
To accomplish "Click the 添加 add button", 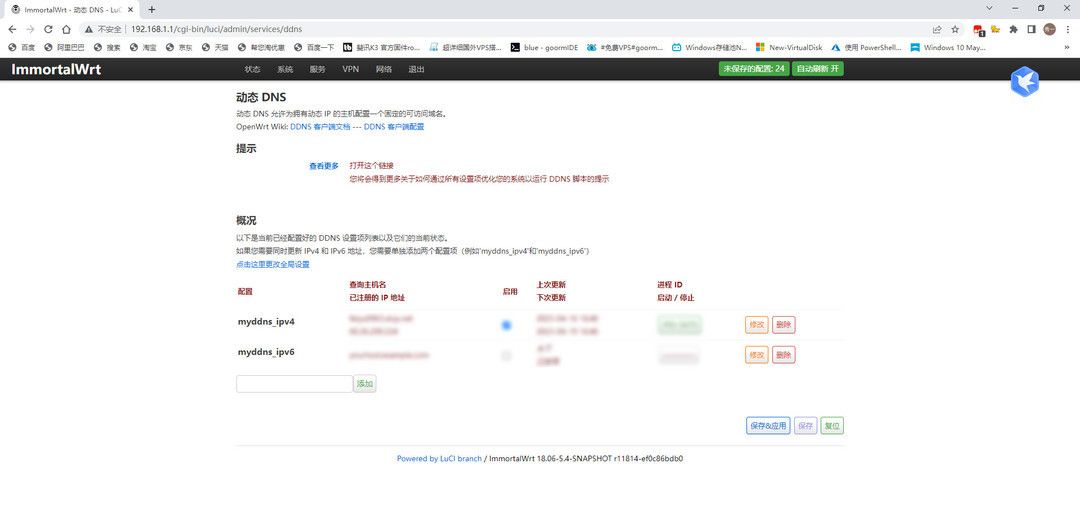I will pyautogui.click(x=365, y=384).
